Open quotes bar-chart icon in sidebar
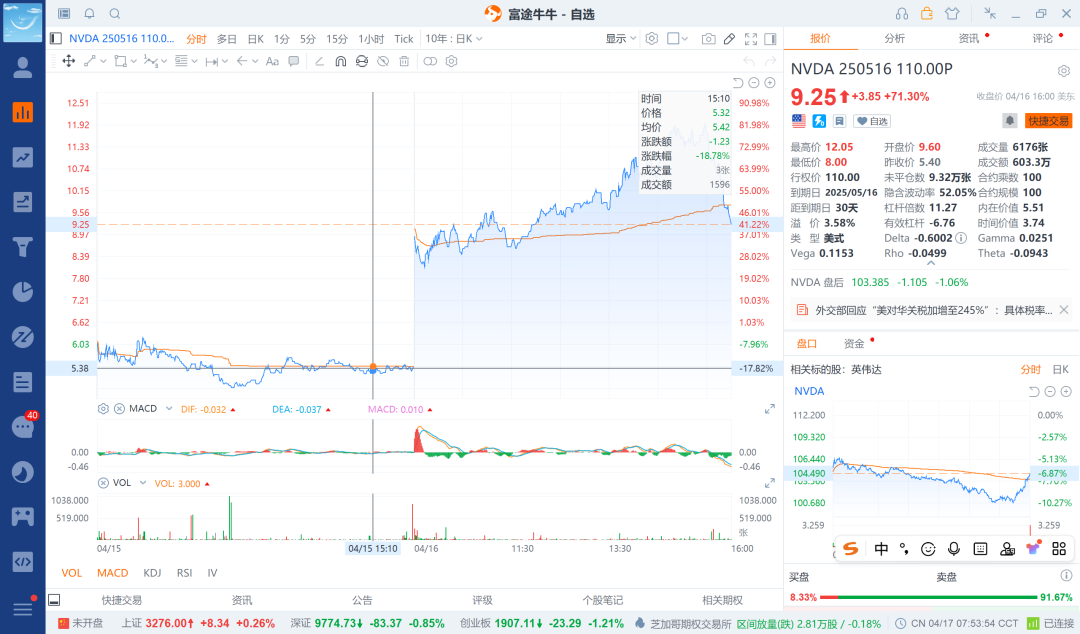 click(x=23, y=112)
